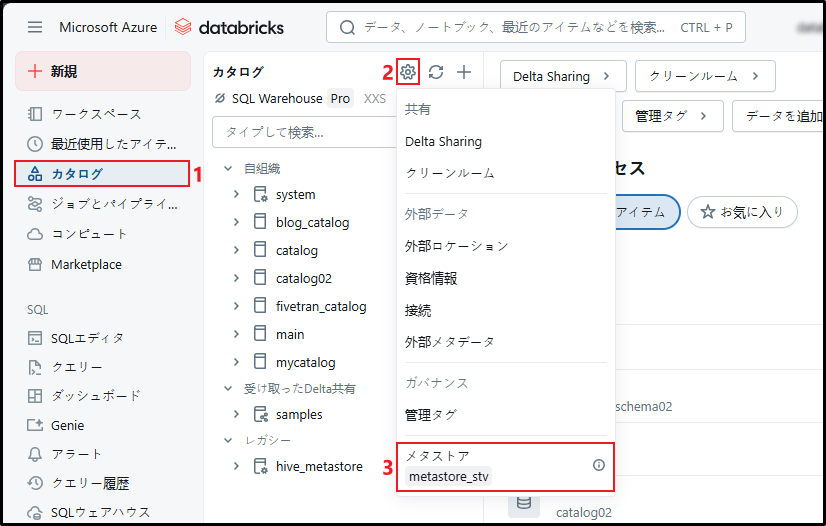
Task: Select Delta Sharing in the dropdown menu
Action: (x=443, y=142)
